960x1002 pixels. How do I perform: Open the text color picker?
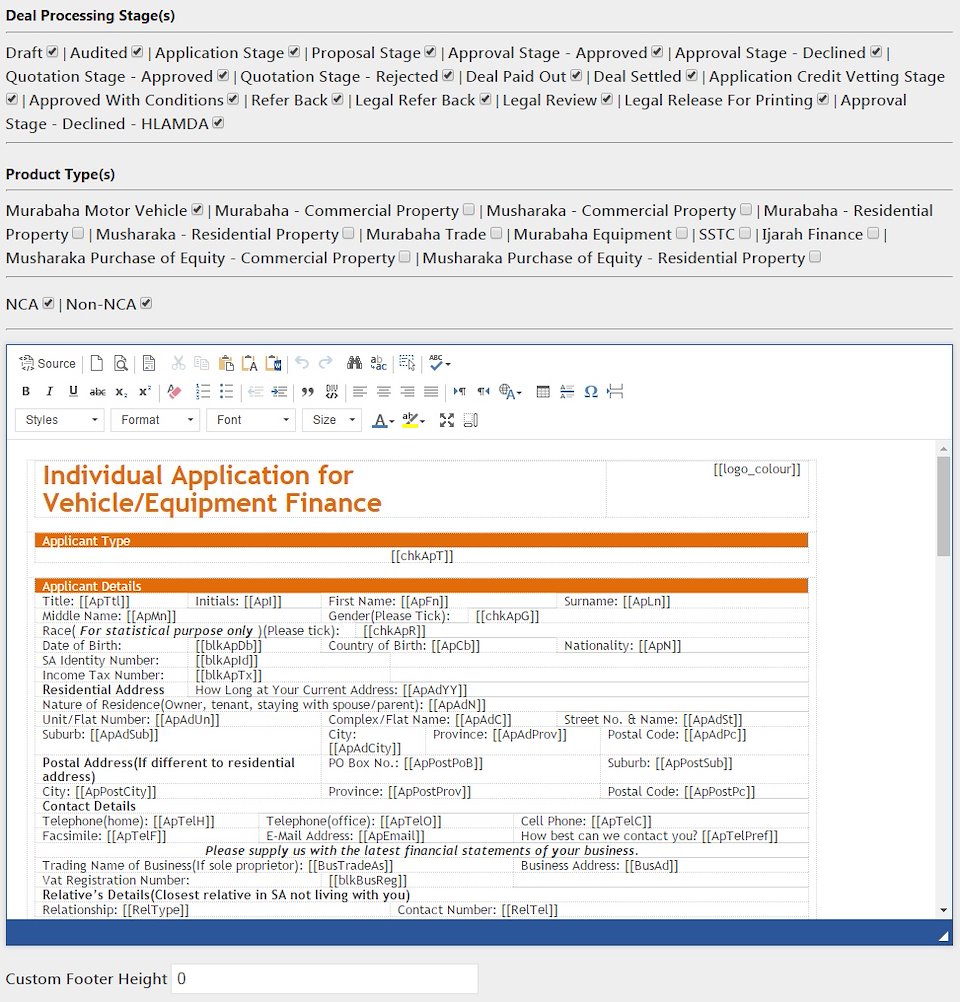[x=383, y=420]
